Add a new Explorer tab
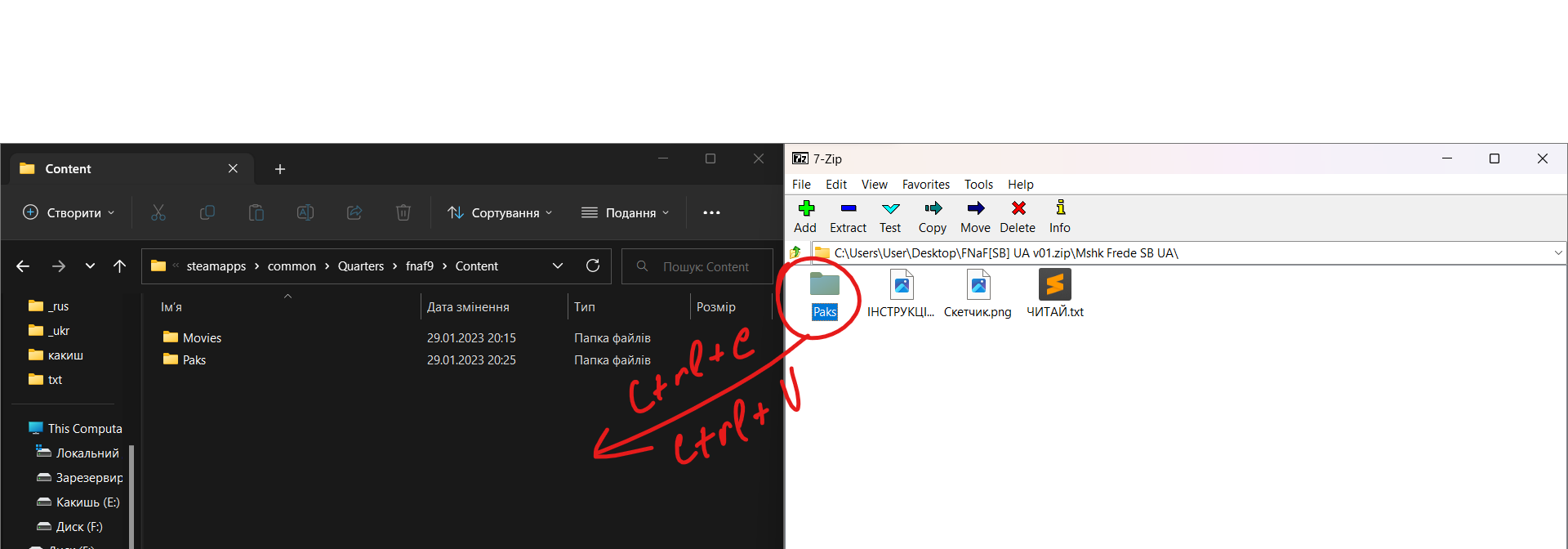This screenshot has height=549, width=1568. 280,169
